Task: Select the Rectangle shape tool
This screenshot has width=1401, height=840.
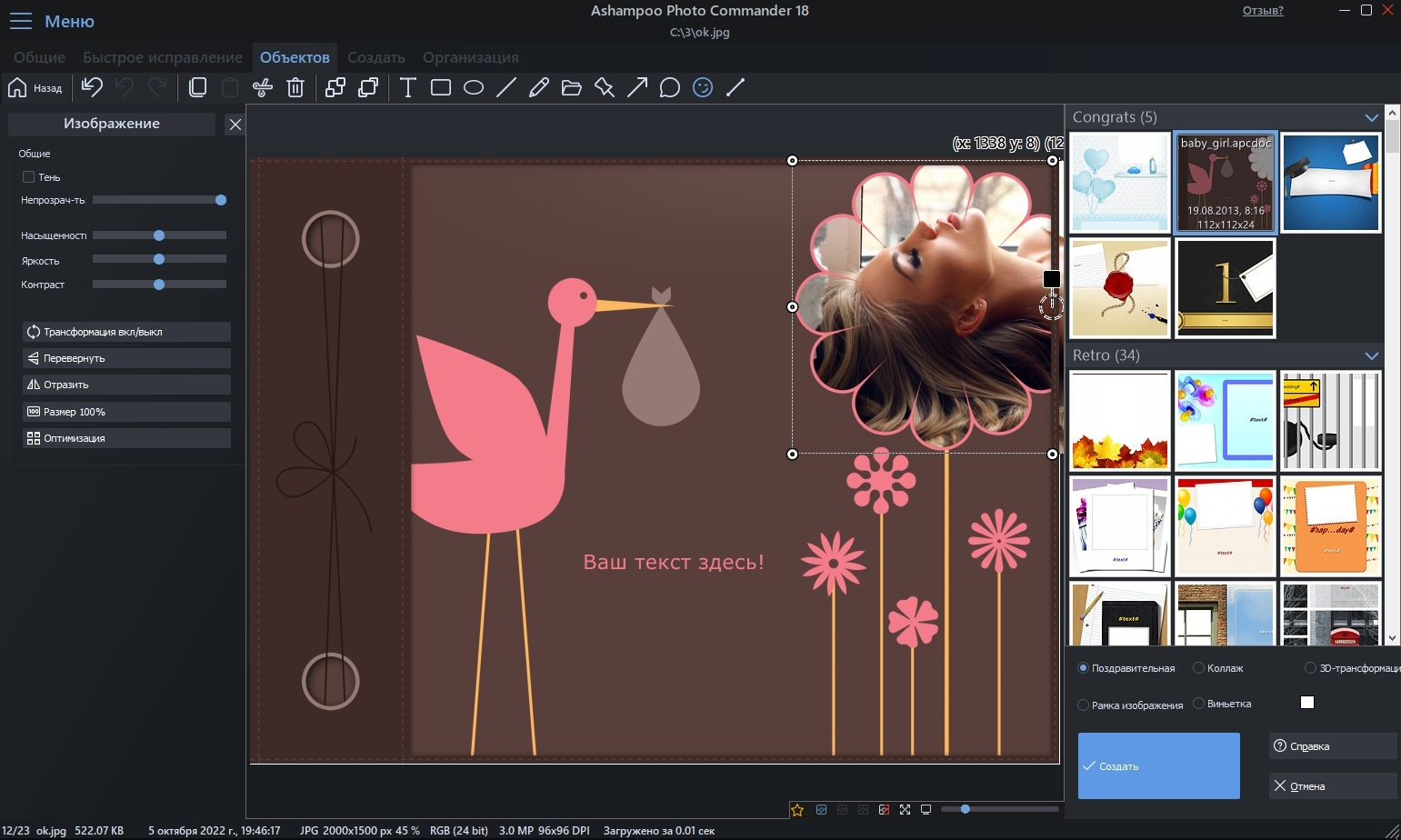Action: [441, 87]
